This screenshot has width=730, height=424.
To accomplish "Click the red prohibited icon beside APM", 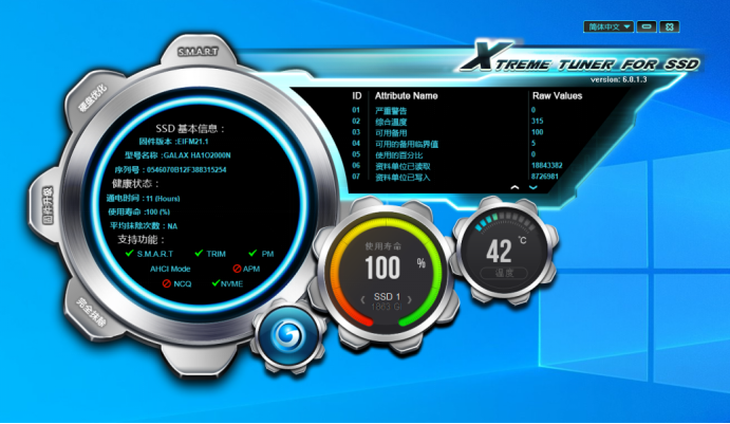I will 237,269.
